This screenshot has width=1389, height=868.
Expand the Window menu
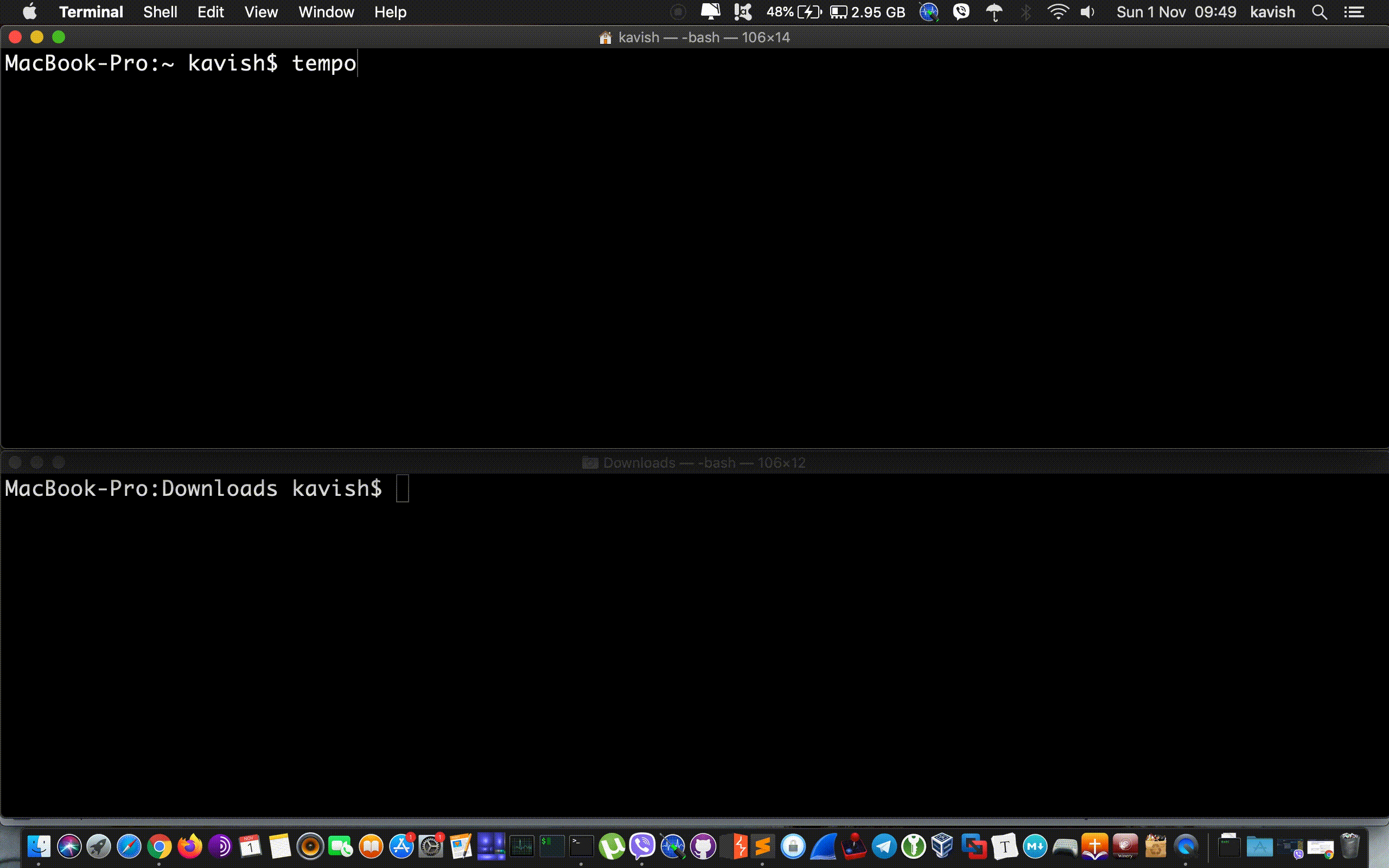click(326, 12)
